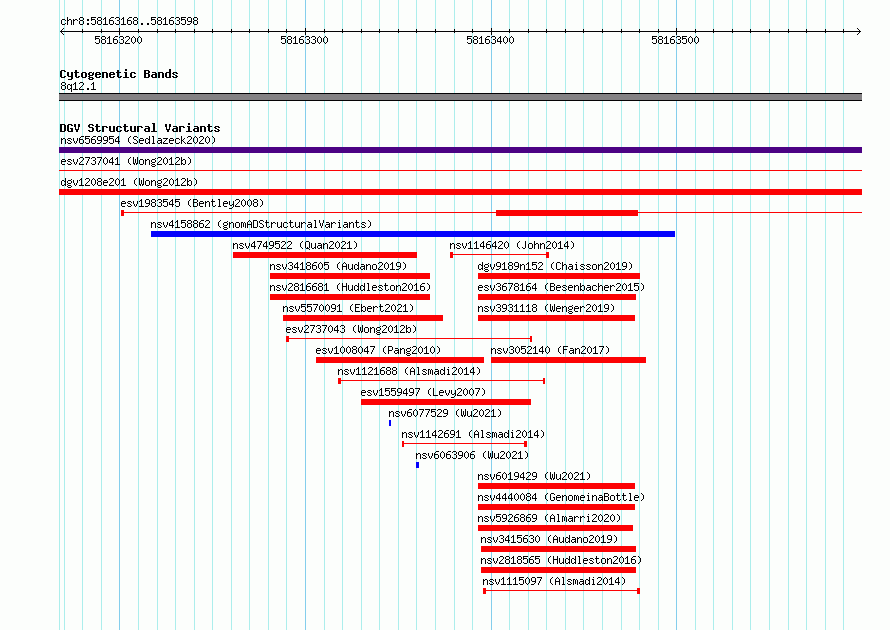Image resolution: width=890 pixels, height=630 pixels.
Task: Click the 8q12.1 band label
Action: pos(78,86)
